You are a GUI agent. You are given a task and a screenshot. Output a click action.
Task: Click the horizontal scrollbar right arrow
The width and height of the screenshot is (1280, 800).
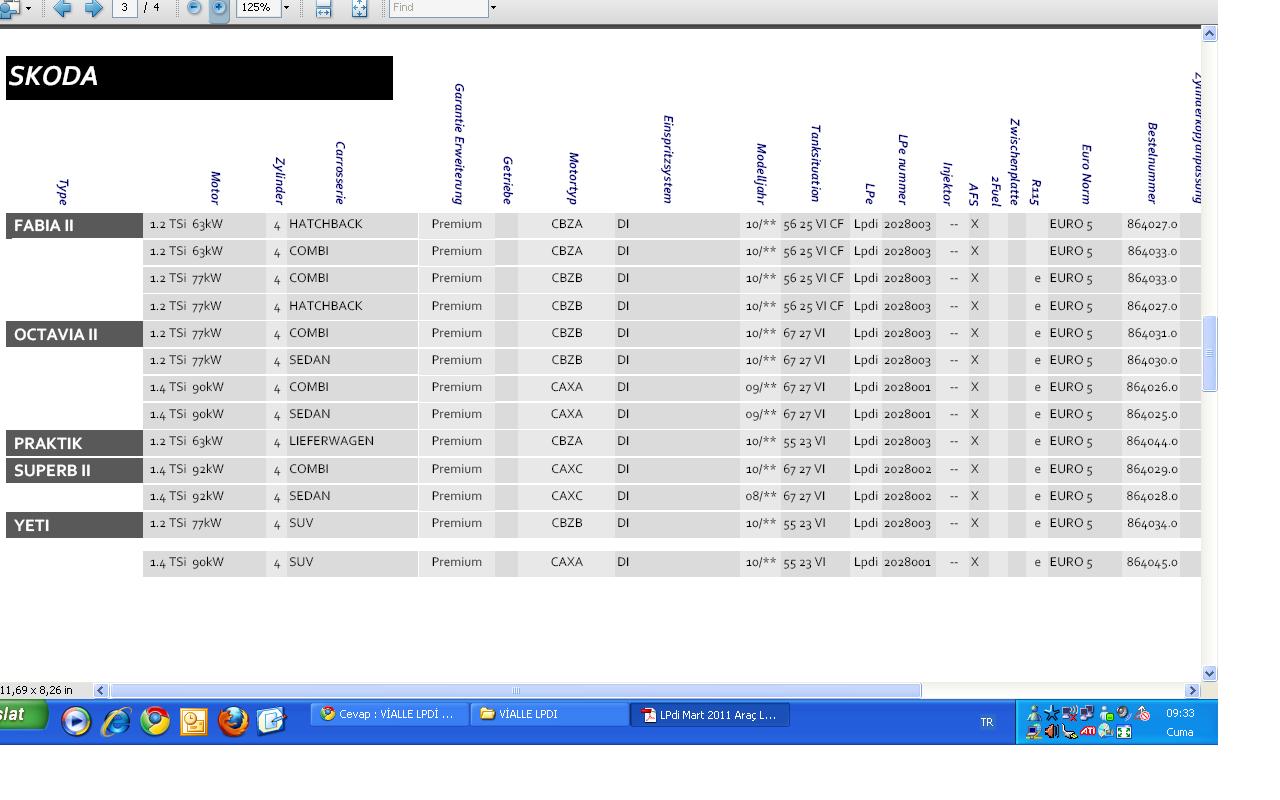[x=1192, y=690]
